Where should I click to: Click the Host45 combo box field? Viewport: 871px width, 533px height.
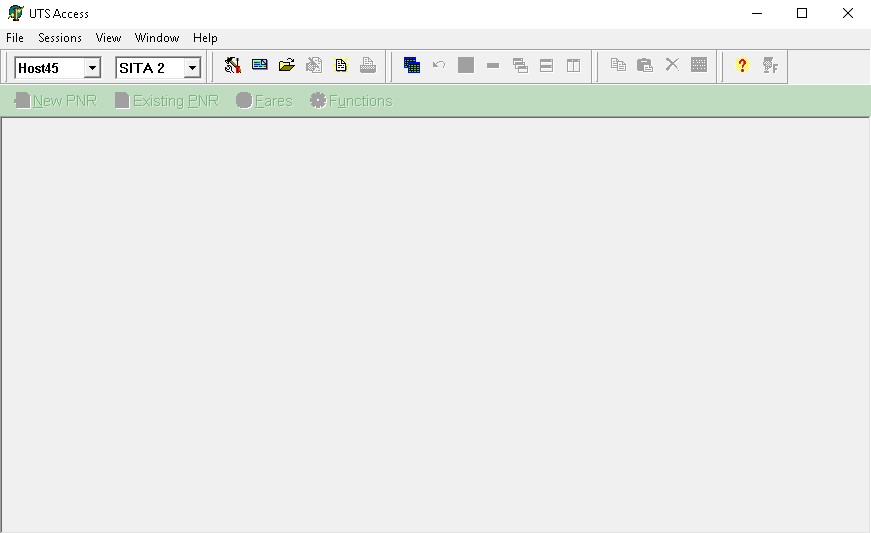57,68
